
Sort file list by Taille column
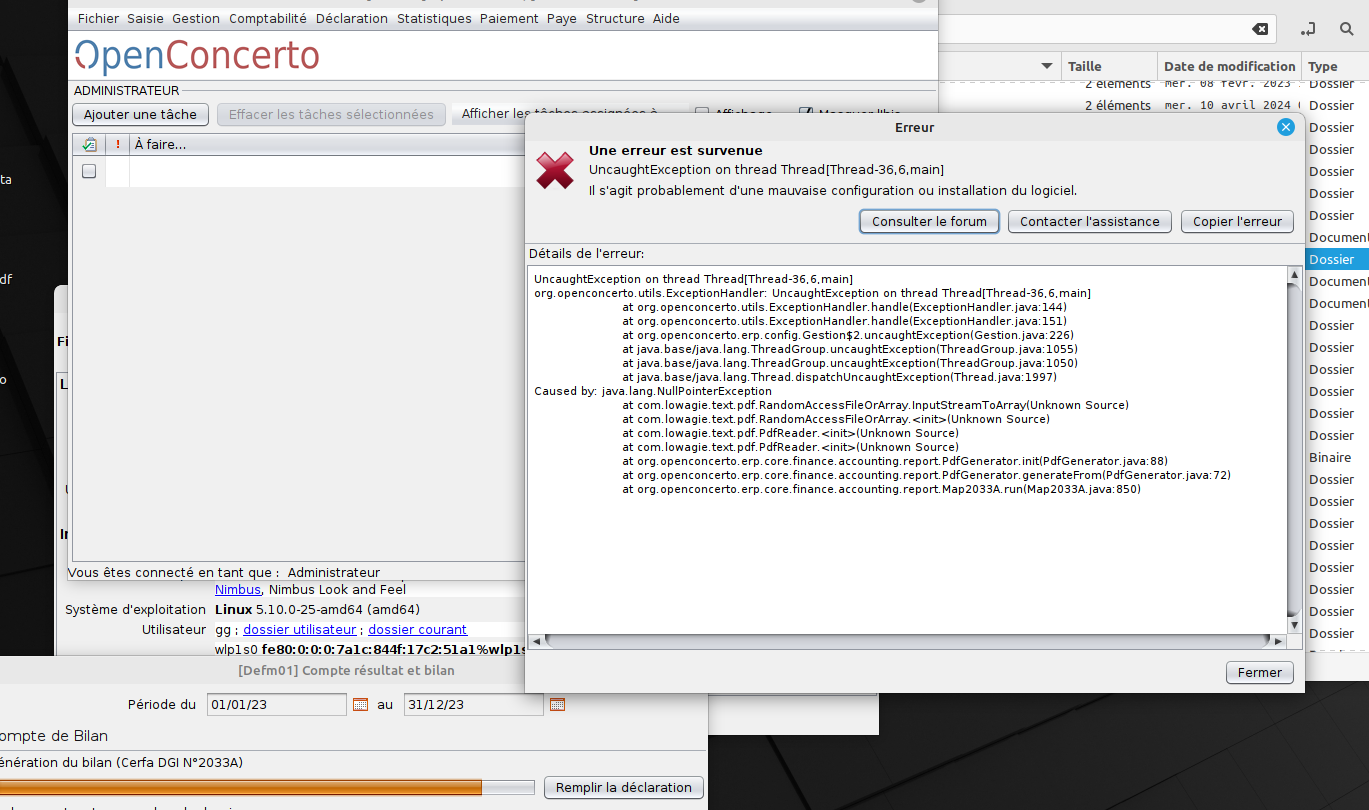pyautogui.click(x=1085, y=66)
